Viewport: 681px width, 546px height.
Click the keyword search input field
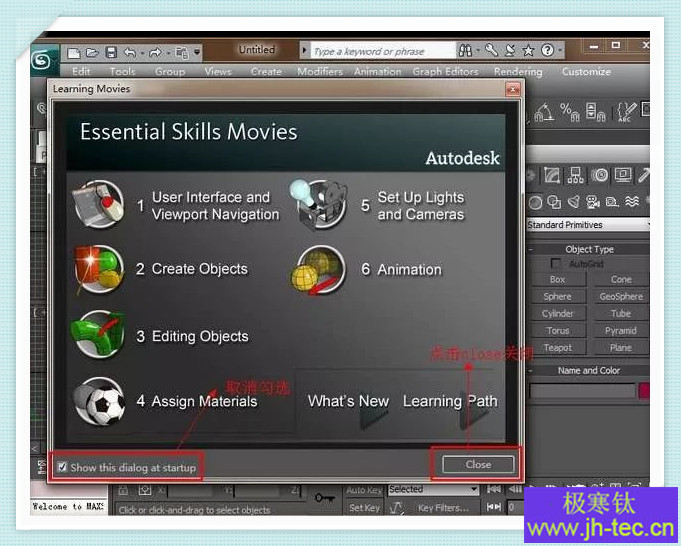[x=383, y=51]
